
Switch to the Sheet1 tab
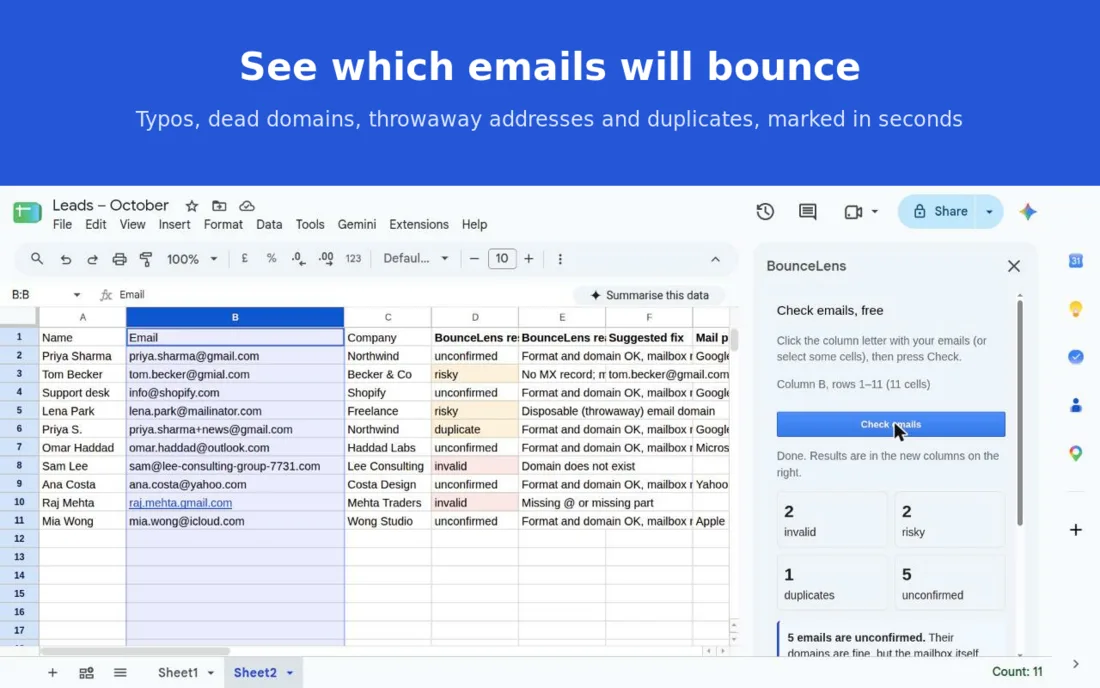pyautogui.click(x=178, y=673)
